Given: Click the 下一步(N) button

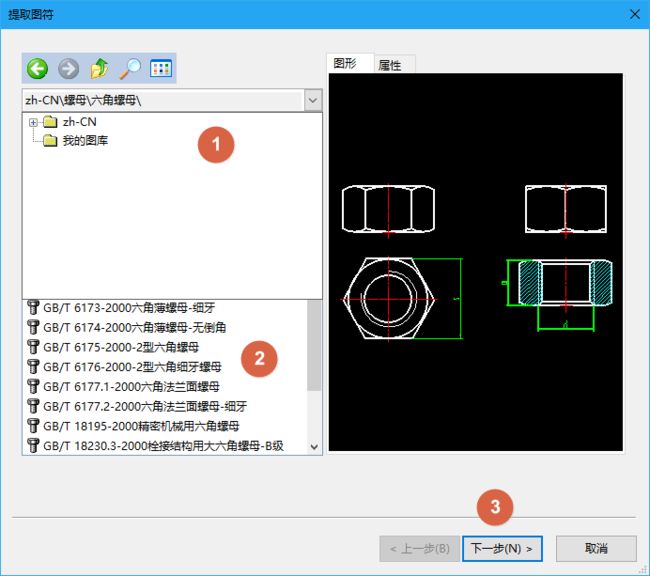Looking at the screenshot, I should coord(502,549).
